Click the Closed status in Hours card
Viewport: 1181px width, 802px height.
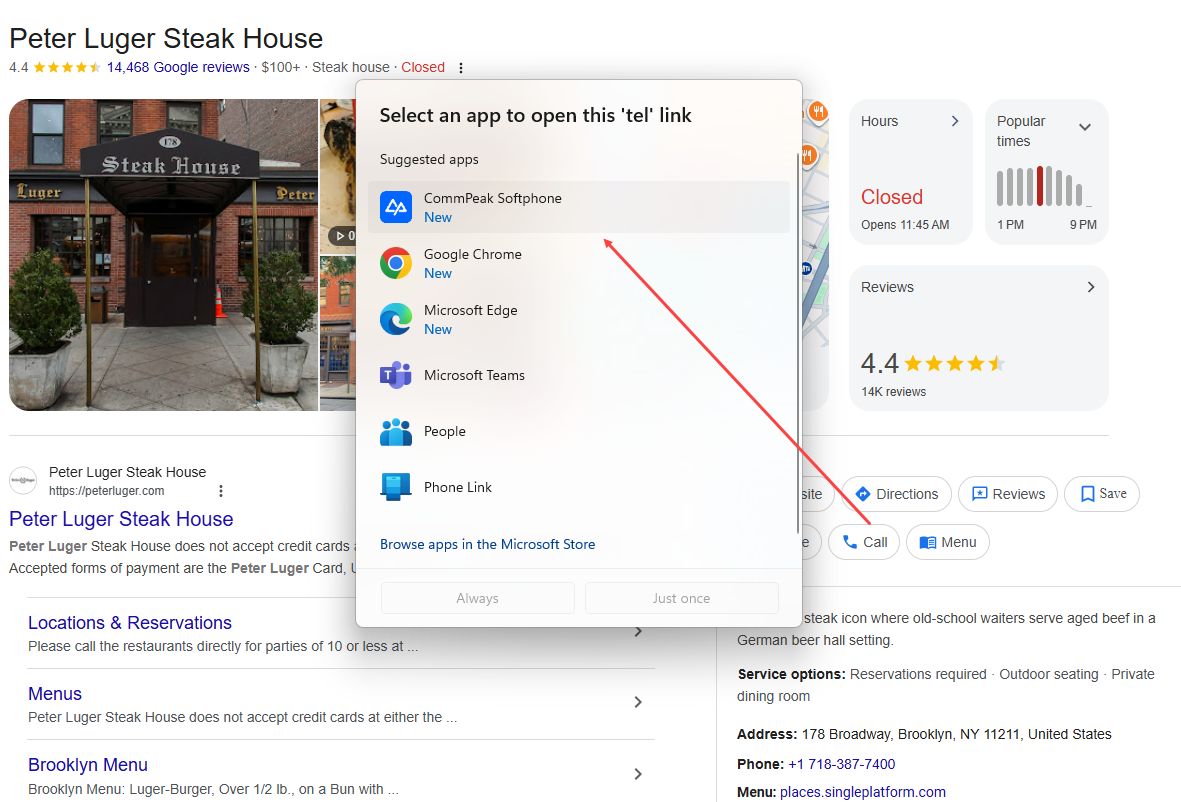coord(892,197)
